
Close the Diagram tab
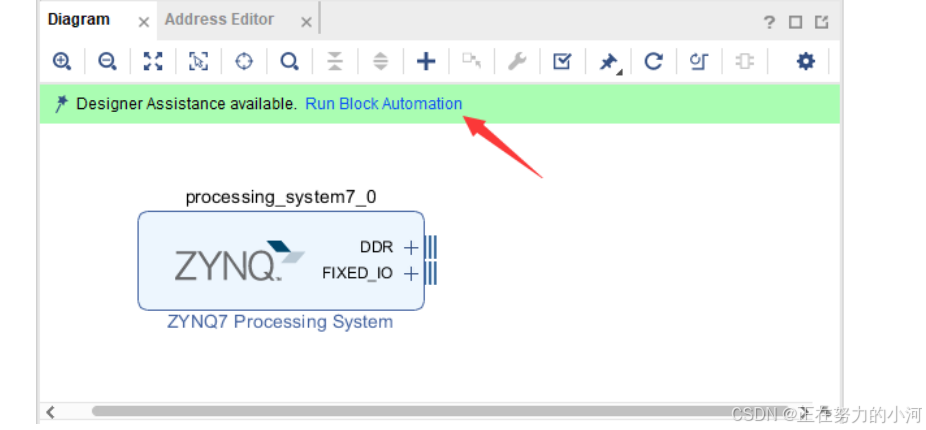coord(144,22)
